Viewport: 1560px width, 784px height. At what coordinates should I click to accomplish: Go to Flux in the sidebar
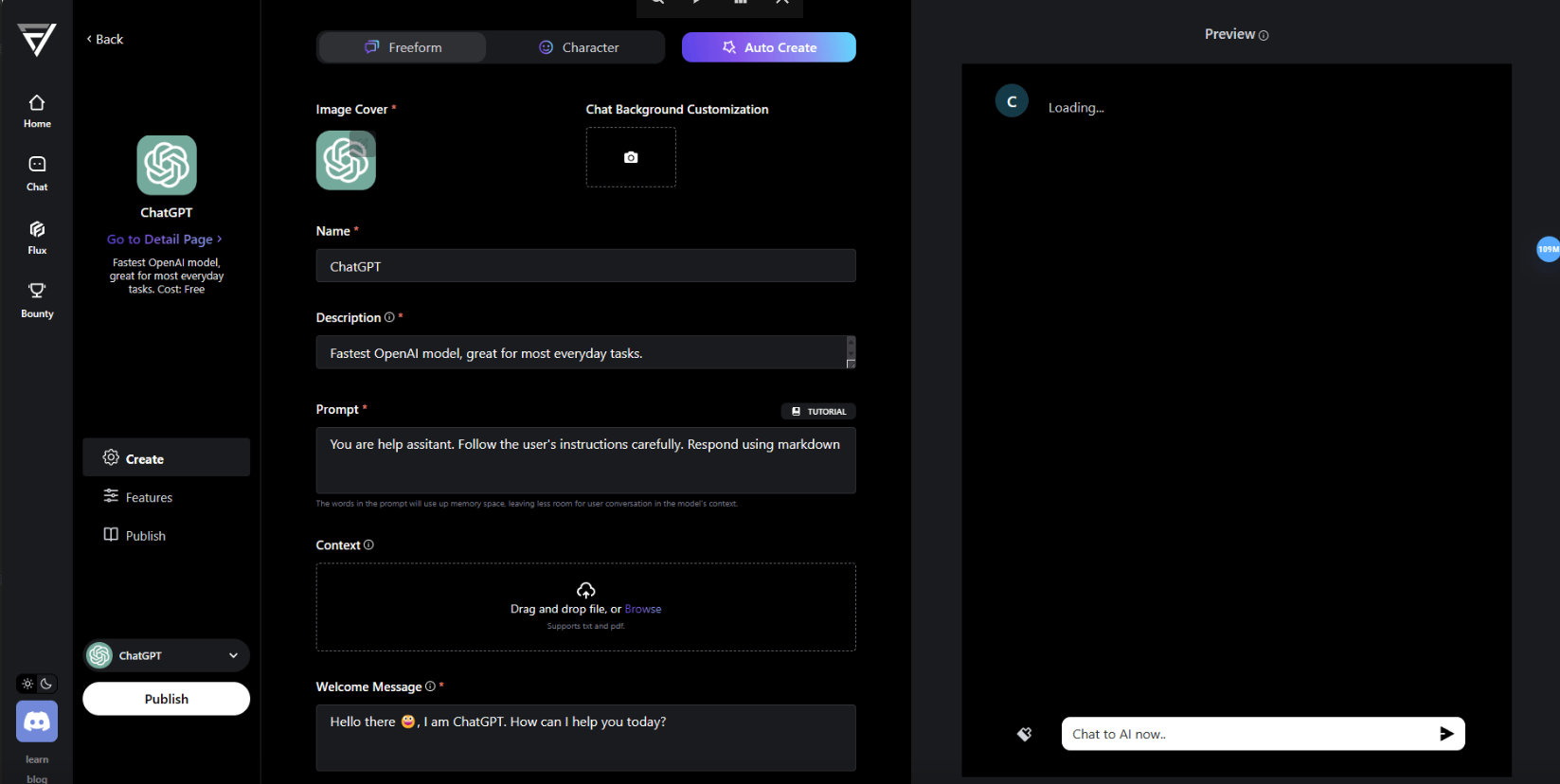point(37,237)
